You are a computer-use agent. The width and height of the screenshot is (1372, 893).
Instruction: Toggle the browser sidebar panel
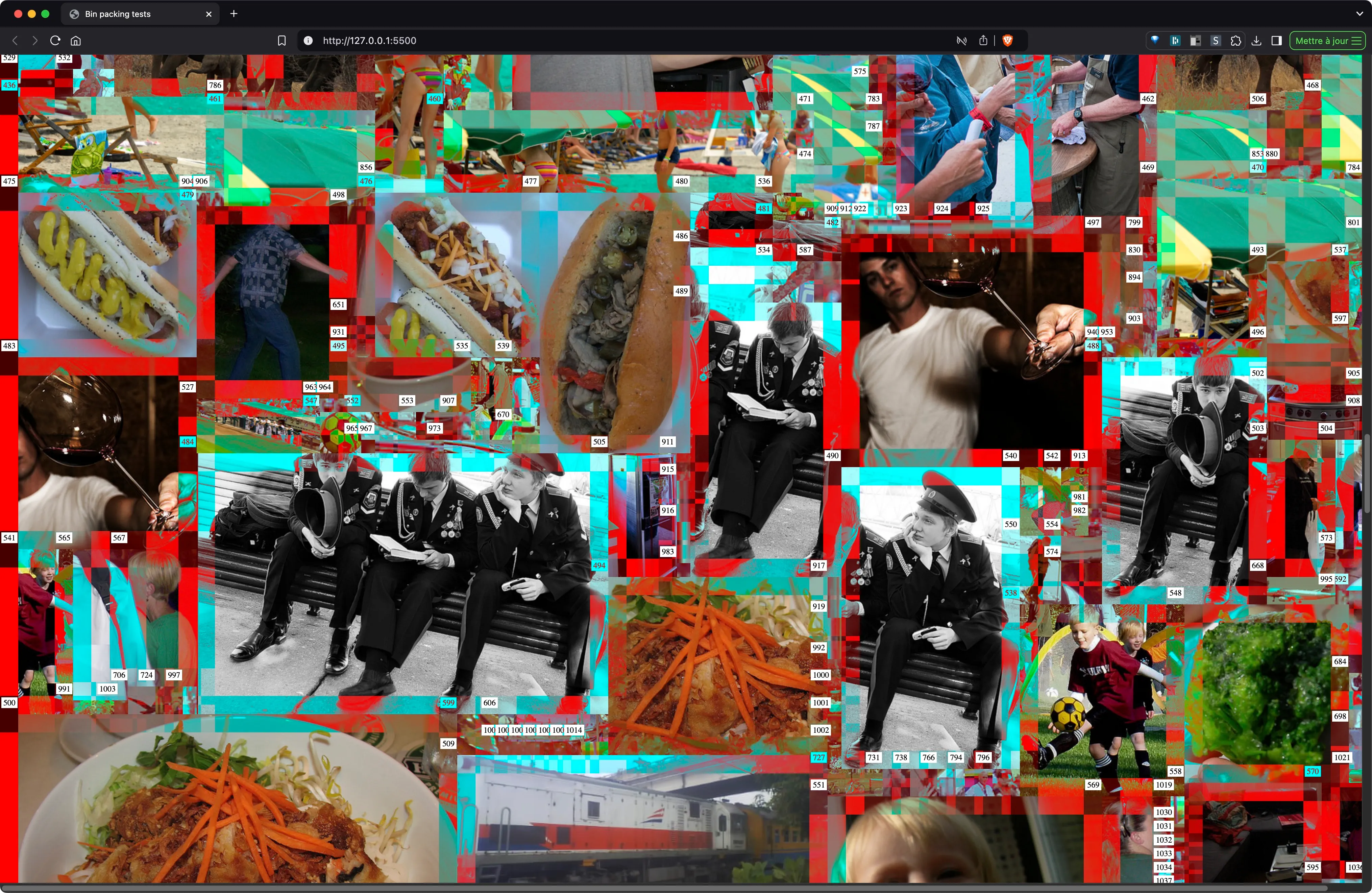(x=1276, y=40)
